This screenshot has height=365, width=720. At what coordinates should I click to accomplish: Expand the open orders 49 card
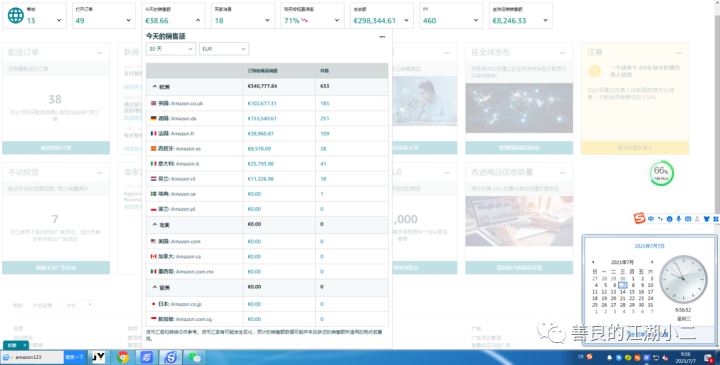click(x=129, y=20)
